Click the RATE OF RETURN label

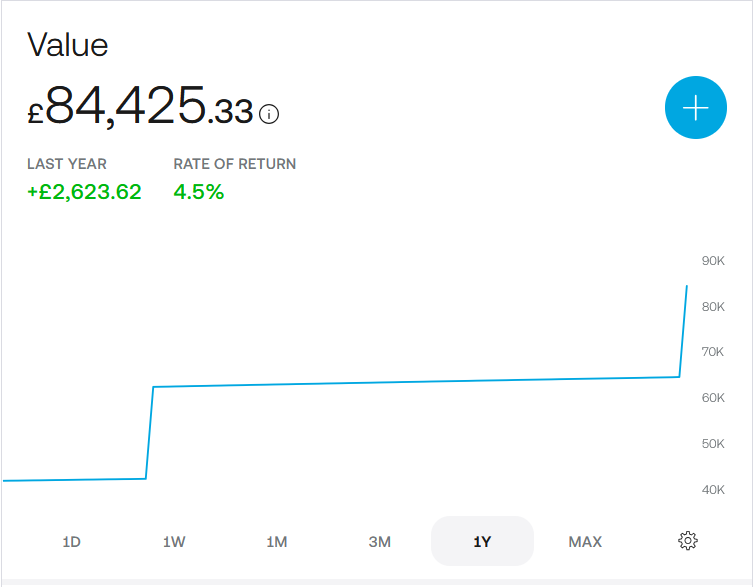235,164
